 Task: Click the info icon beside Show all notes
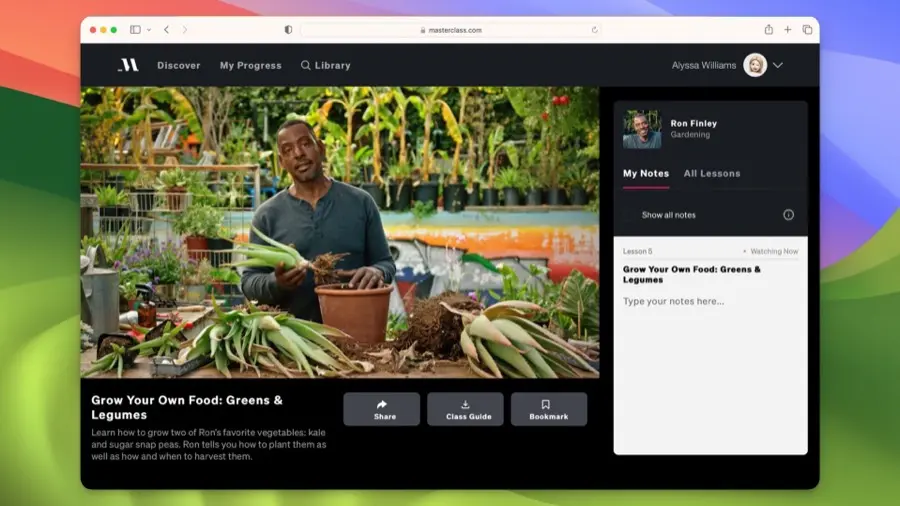(x=788, y=215)
